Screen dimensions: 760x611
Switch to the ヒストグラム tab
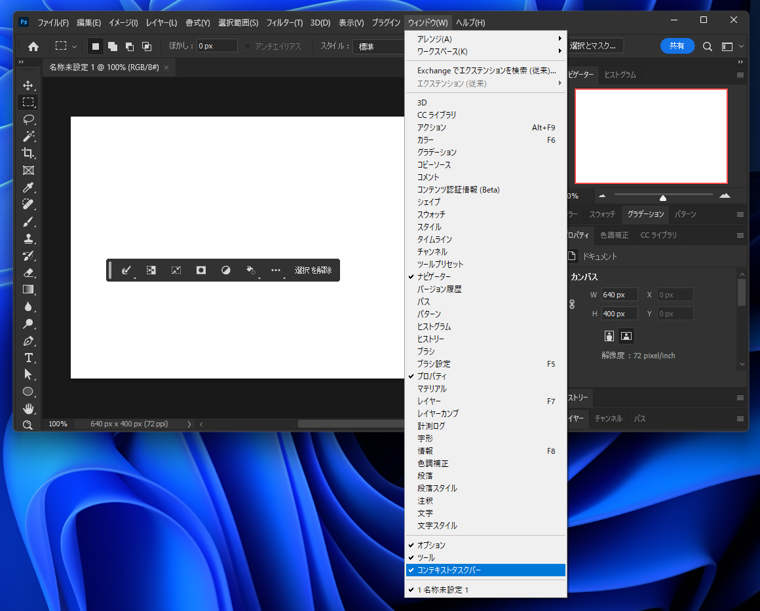619,75
